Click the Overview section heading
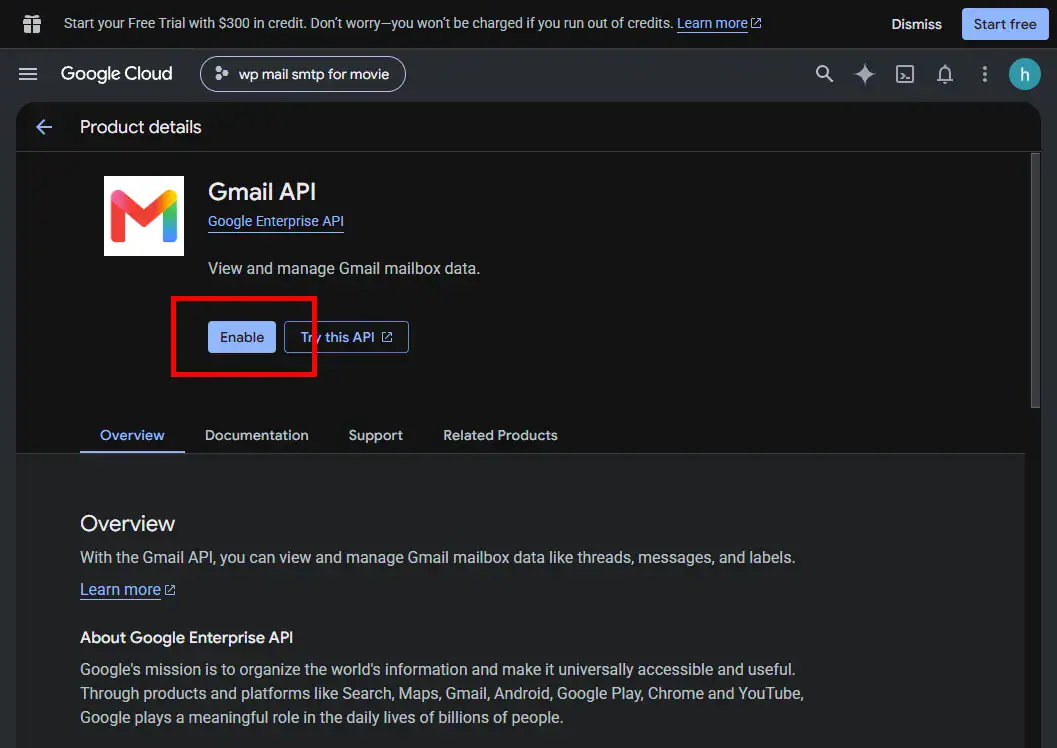The height and width of the screenshot is (748, 1057). pyautogui.click(x=127, y=524)
